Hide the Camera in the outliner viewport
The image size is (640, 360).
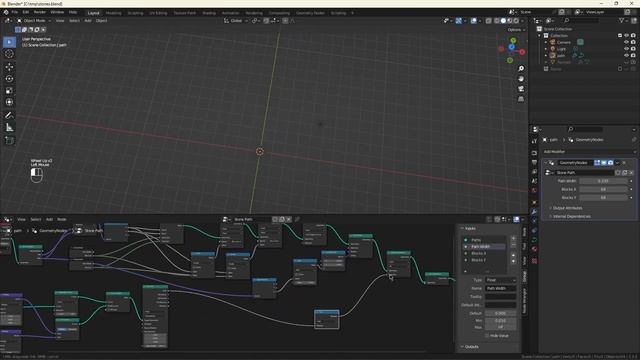[627, 42]
